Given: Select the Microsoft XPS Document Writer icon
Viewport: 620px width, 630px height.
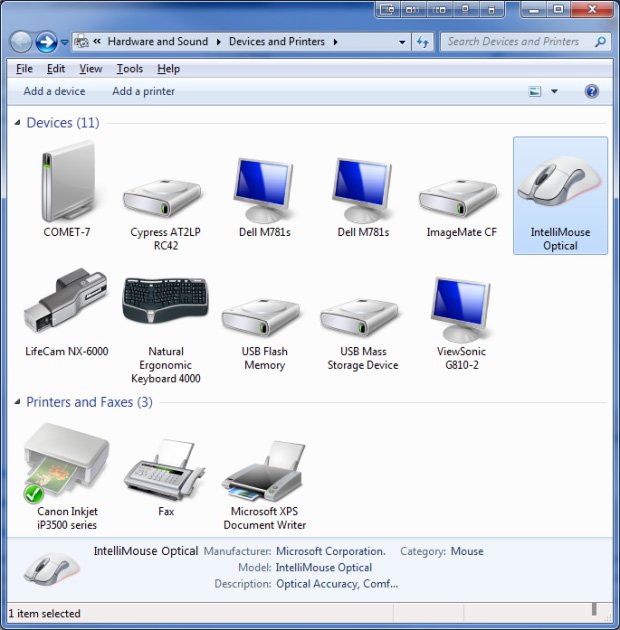Looking at the screenshot, I should [263, 471].
